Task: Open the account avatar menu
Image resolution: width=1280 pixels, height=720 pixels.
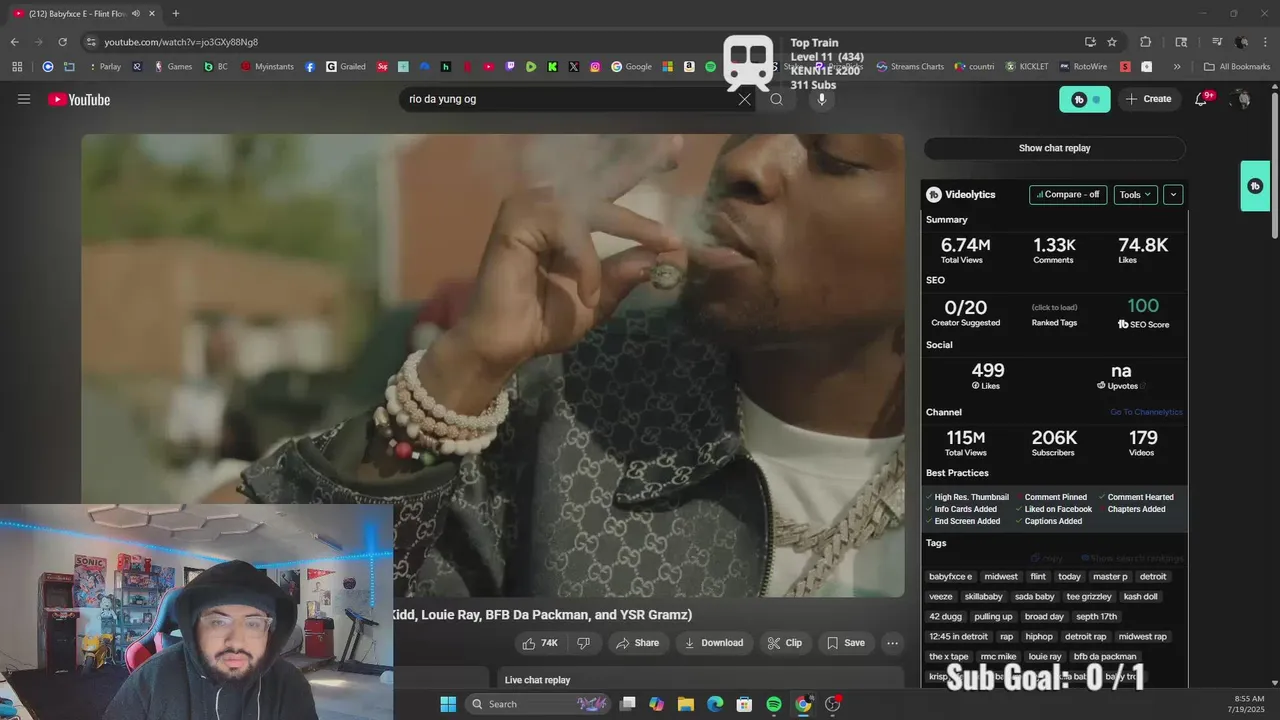Action: (1242, 99)
